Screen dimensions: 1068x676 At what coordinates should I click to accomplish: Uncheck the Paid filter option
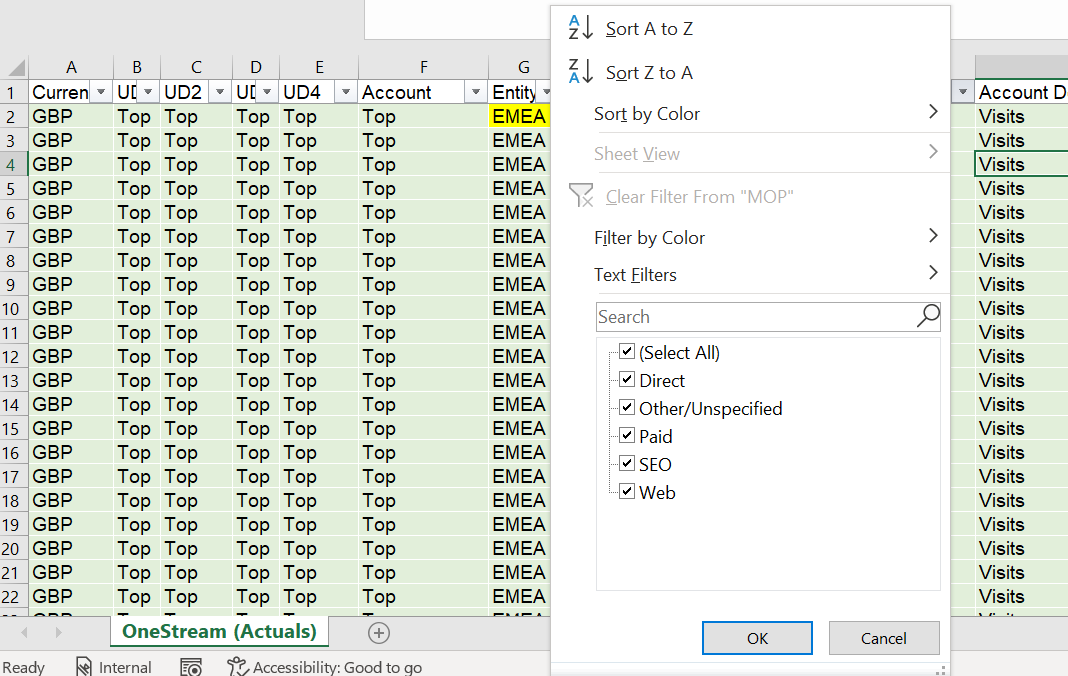point(627,435)
